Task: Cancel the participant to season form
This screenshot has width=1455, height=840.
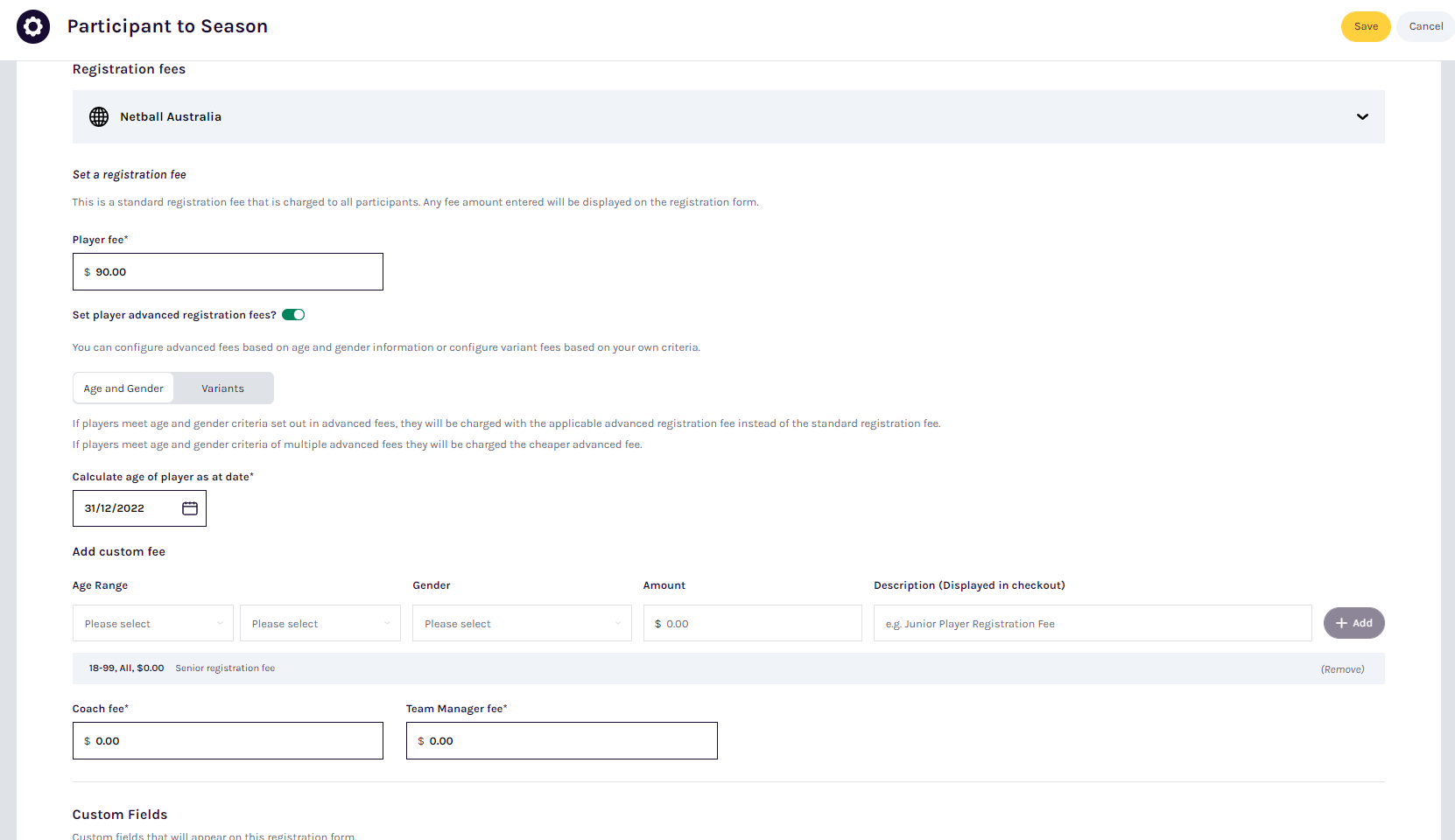Action: 1425,26
